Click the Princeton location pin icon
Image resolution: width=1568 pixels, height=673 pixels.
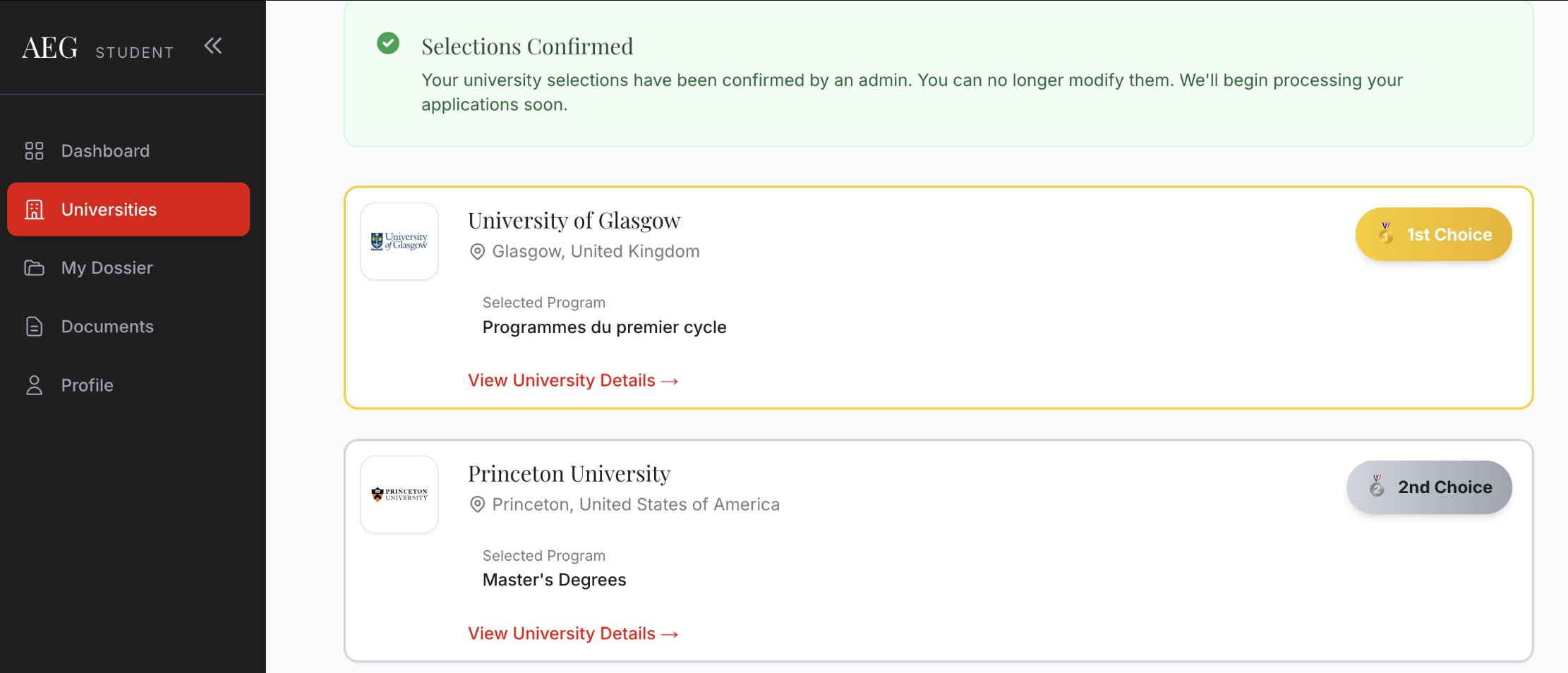pyautogui.click(x=478, y=505)
